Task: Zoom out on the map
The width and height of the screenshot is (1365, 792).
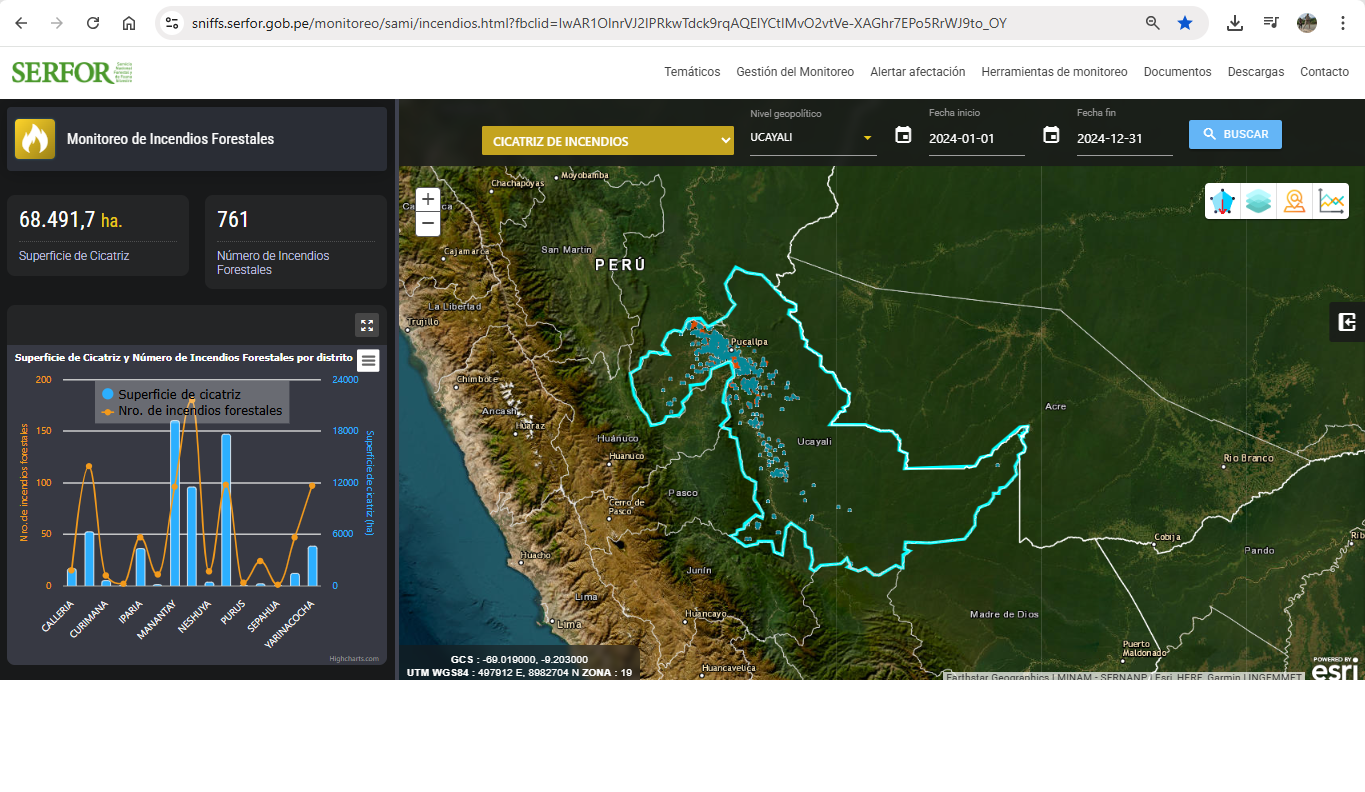Action: (428, 223)
